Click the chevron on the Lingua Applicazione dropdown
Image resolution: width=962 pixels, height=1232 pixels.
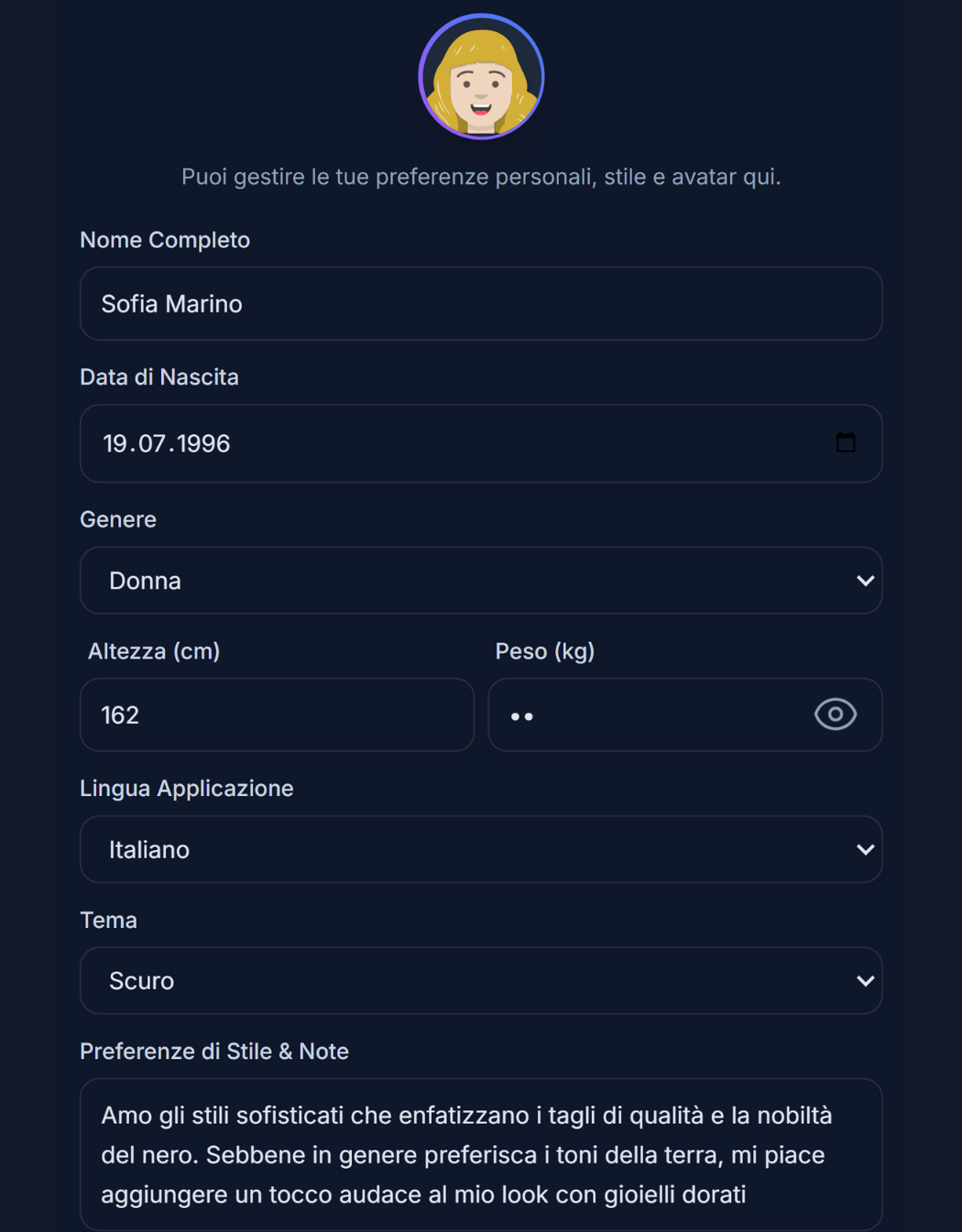click(x=864, y=849)
